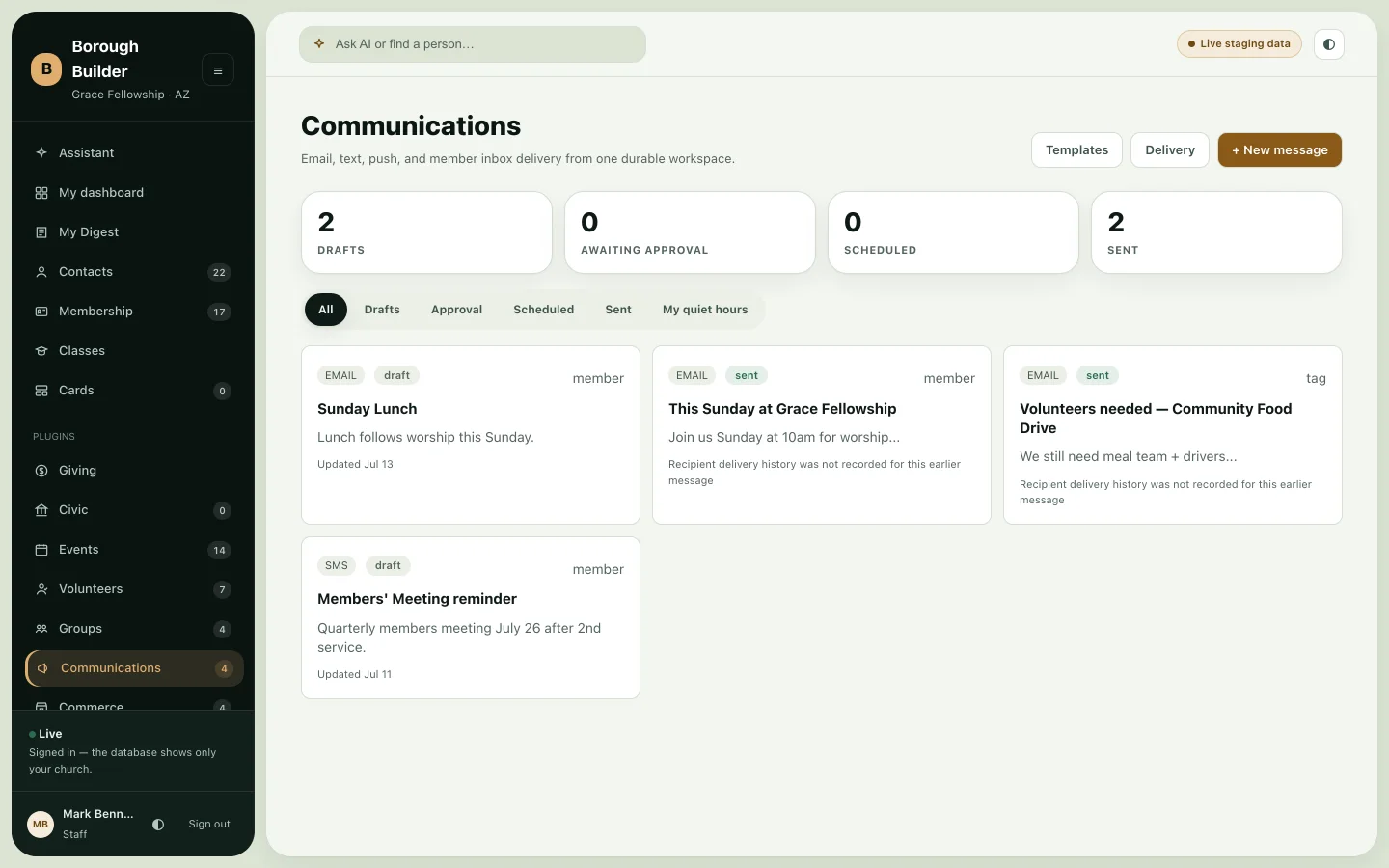The height and width of the screenshot is (868, 1389).
Task: Click Sign out link
Action: [x=209, y=825]
